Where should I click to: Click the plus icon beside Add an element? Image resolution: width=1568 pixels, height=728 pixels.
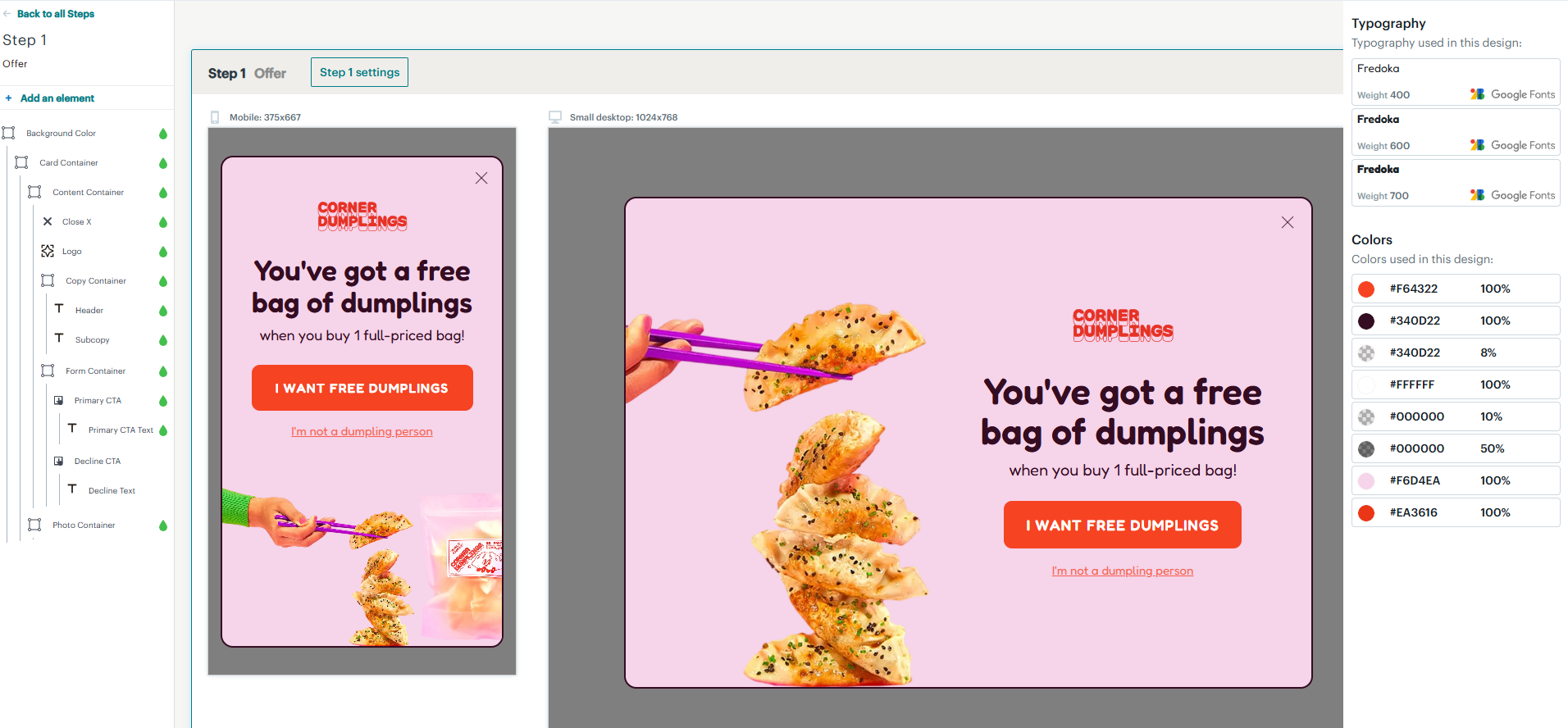click(x=8, y=98)
